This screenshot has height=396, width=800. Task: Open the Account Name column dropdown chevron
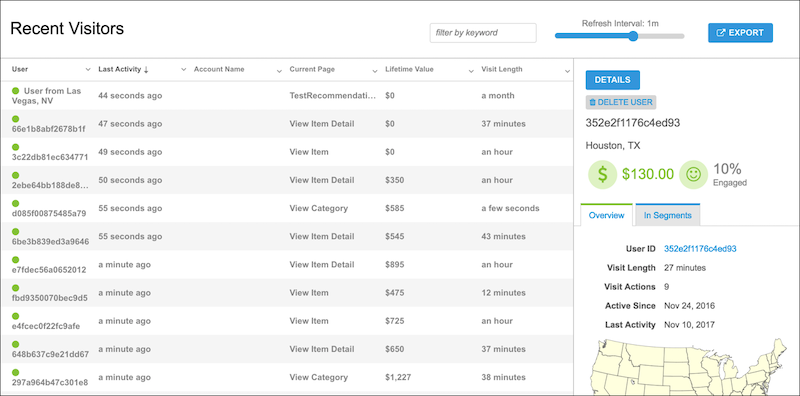pos(279,70)
